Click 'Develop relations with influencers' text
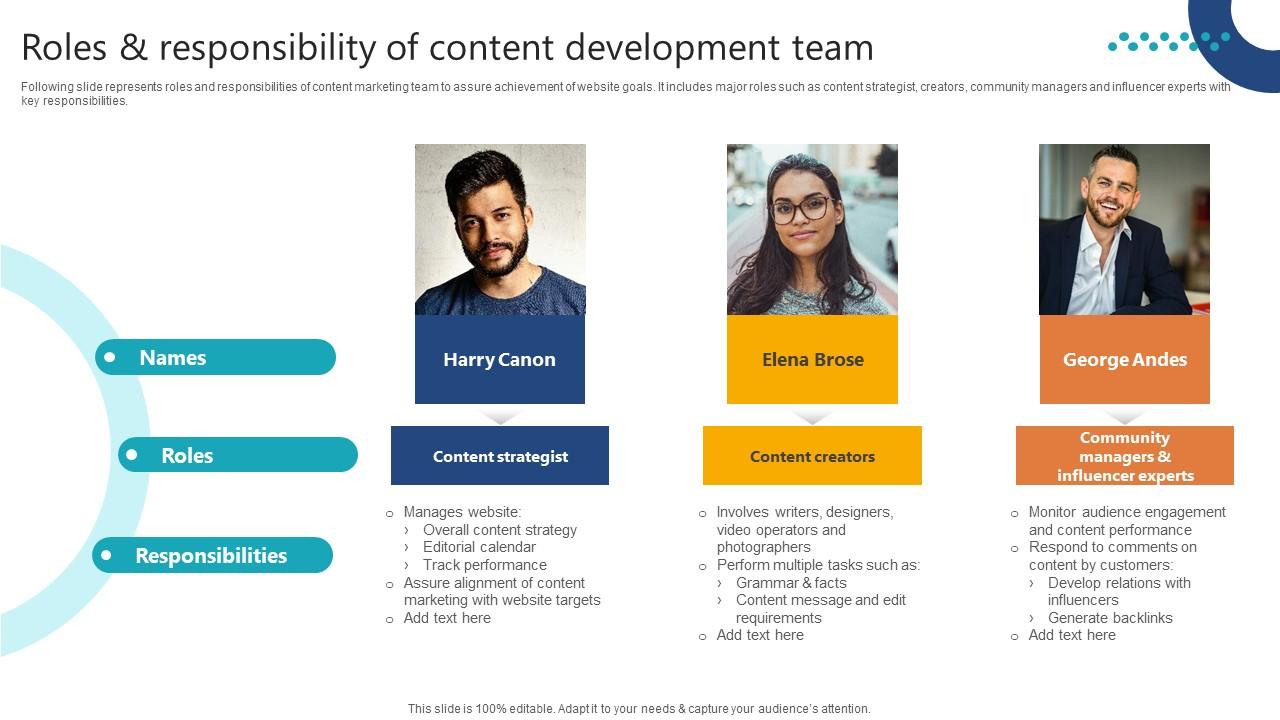1280x720 pixels. [1119, 592]
